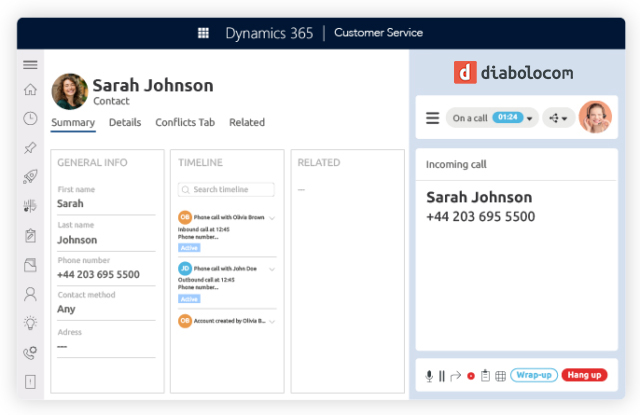This screenshot has height=415, width=640.
Task: Put the call on hold
Action: 442,376
